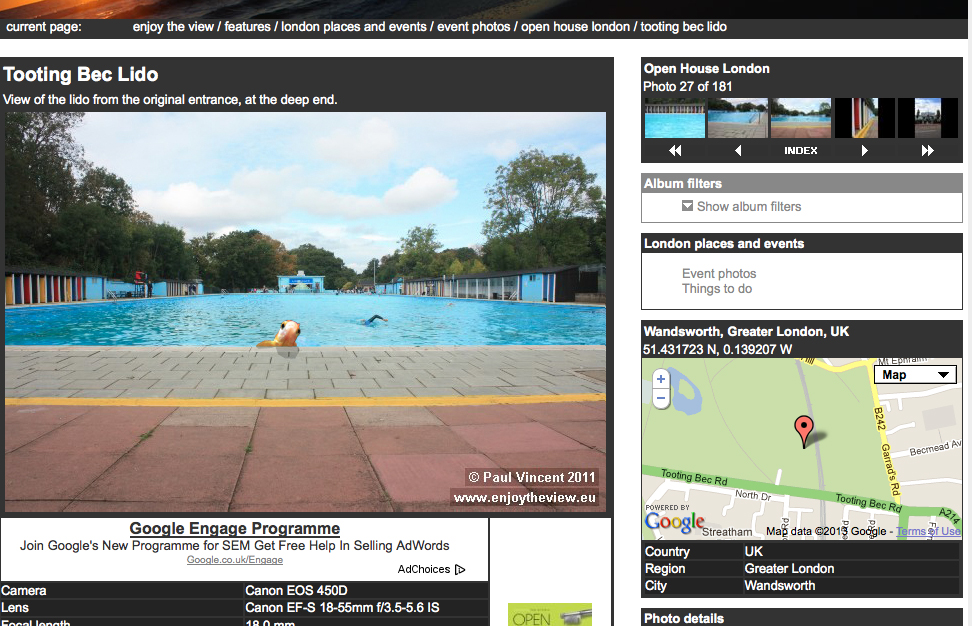The height and width of the screenshot is (626, 972).
Task: Expand the Show album filters section
Action: click(x=741, y=207)
